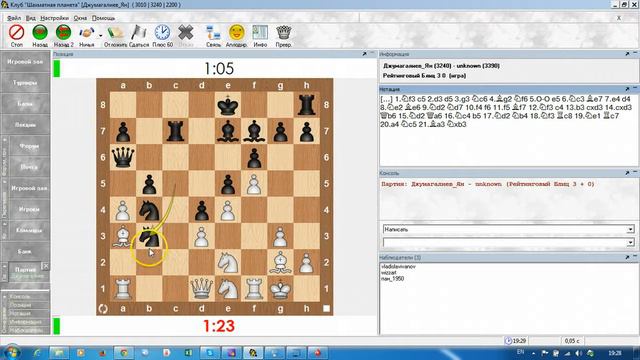Open the Окна menu
640x360 pixels.
(80, 18)
